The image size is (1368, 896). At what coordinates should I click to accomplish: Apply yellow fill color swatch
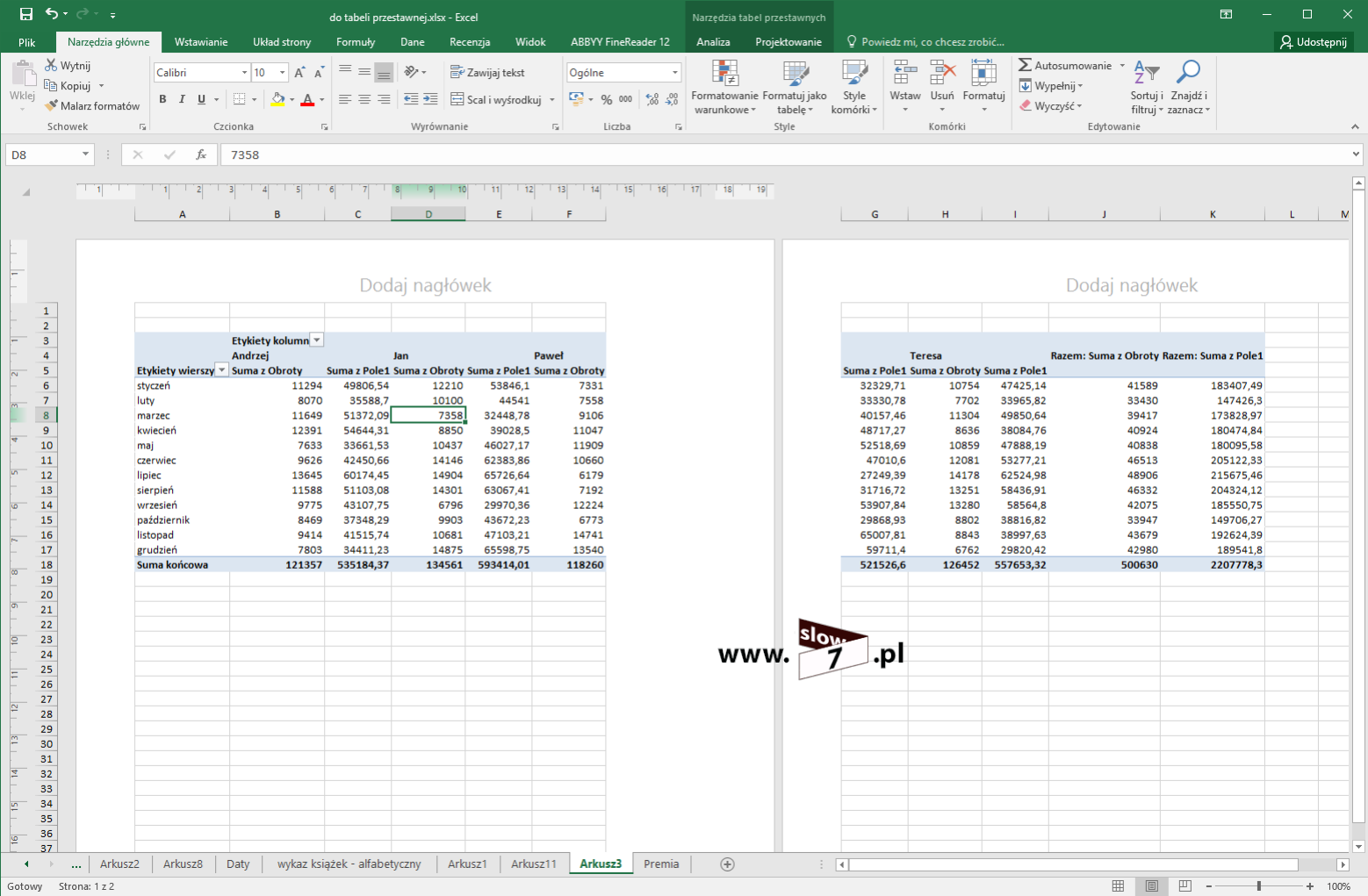(x=277, y=100)
